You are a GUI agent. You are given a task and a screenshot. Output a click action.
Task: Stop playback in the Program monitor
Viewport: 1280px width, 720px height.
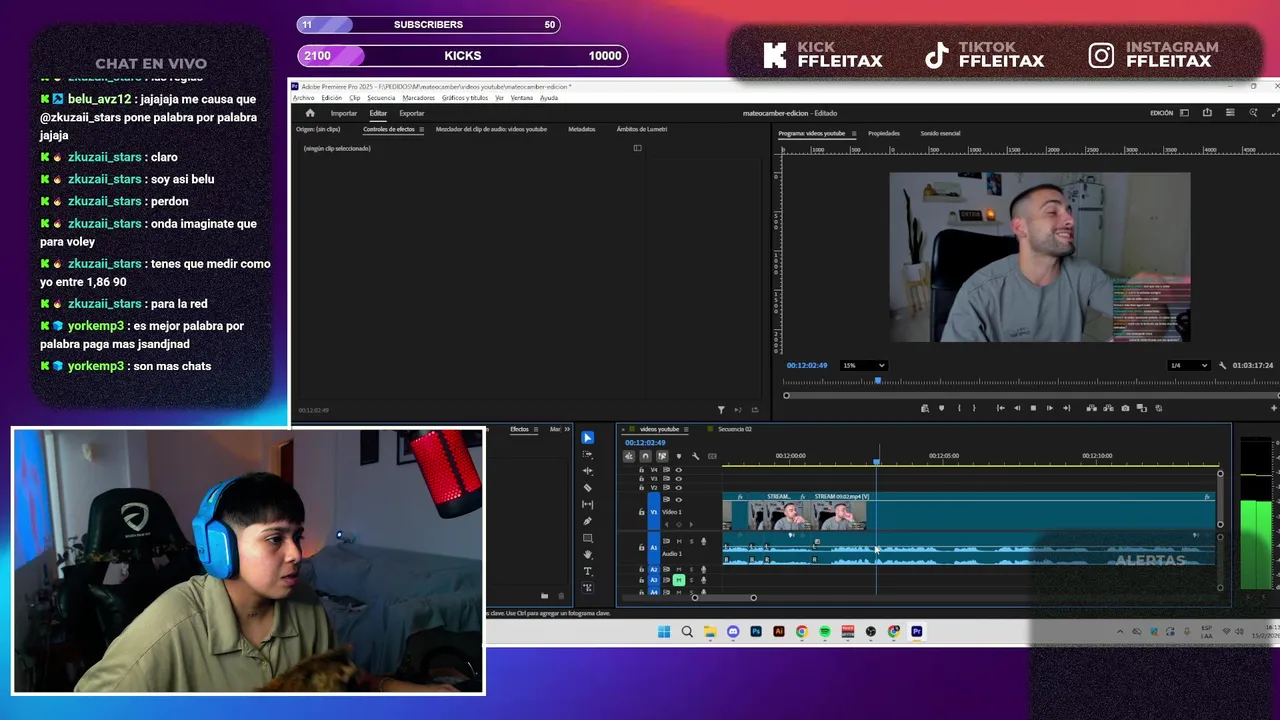(x=1033, y=408)
